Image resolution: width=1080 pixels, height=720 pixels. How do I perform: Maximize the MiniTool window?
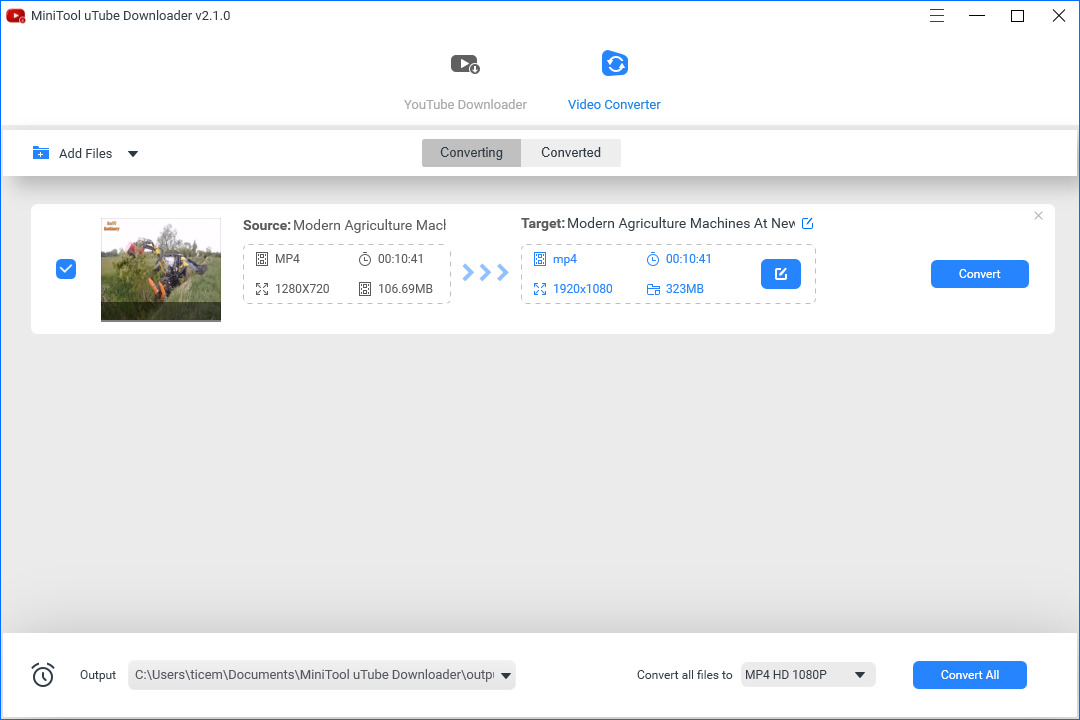1017,15
